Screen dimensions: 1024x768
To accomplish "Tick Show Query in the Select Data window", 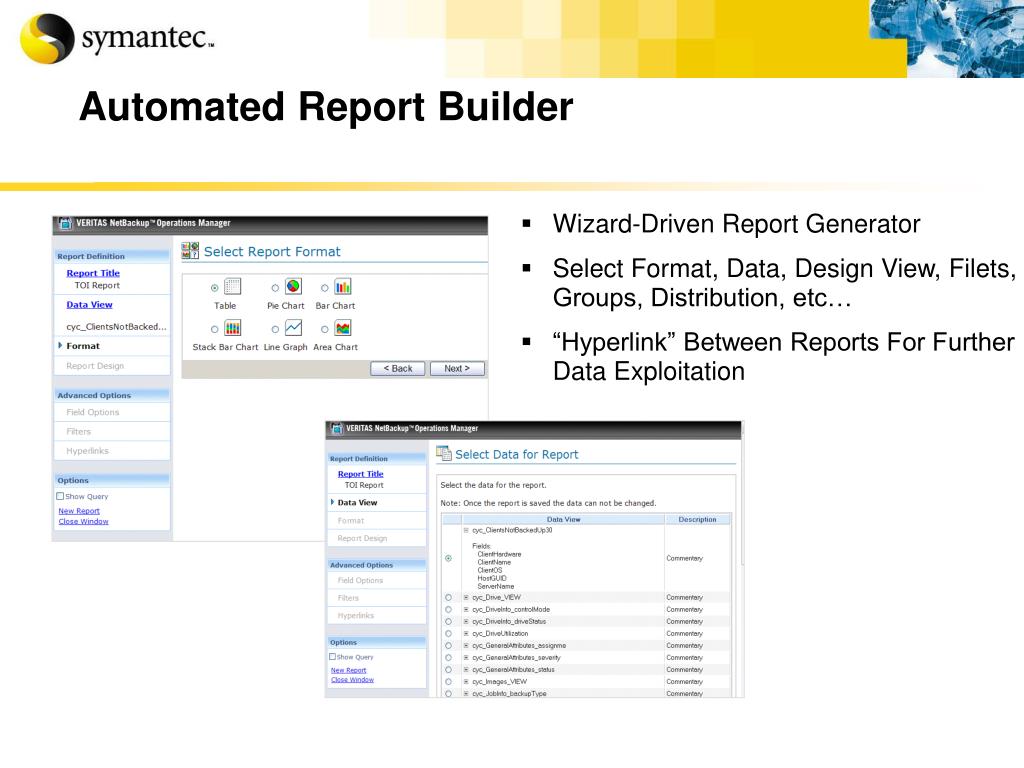I will pos(332,656).
